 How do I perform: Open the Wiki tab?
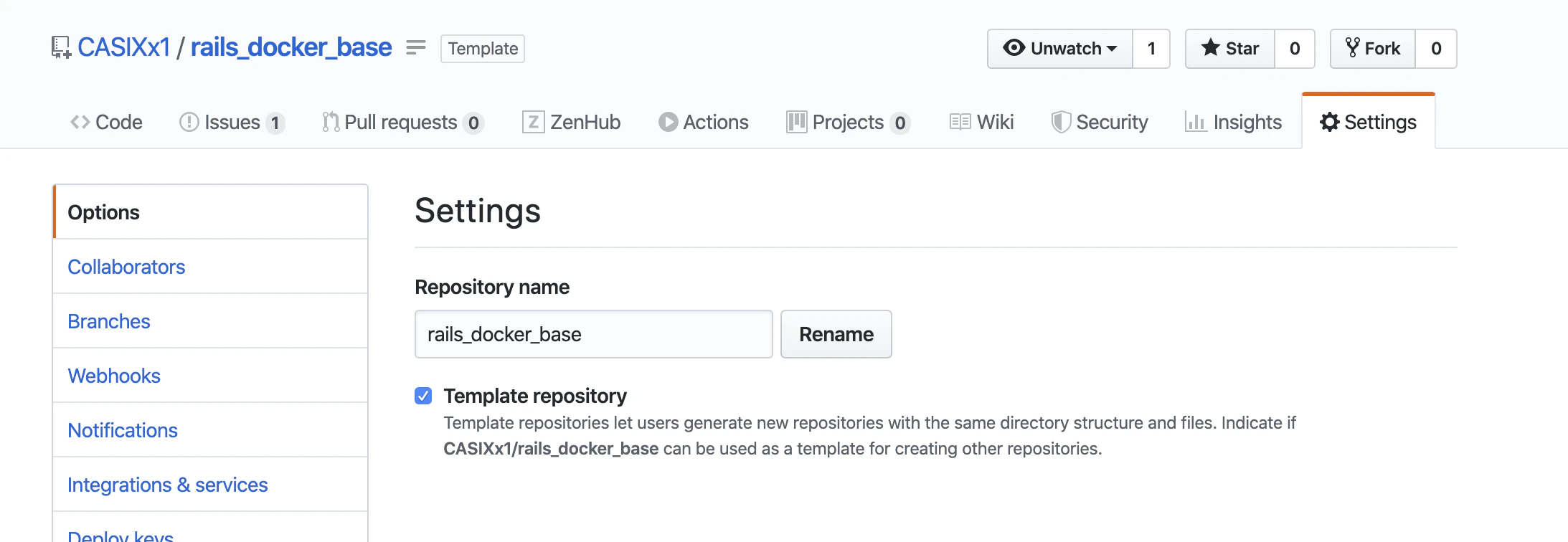(981, 122)
